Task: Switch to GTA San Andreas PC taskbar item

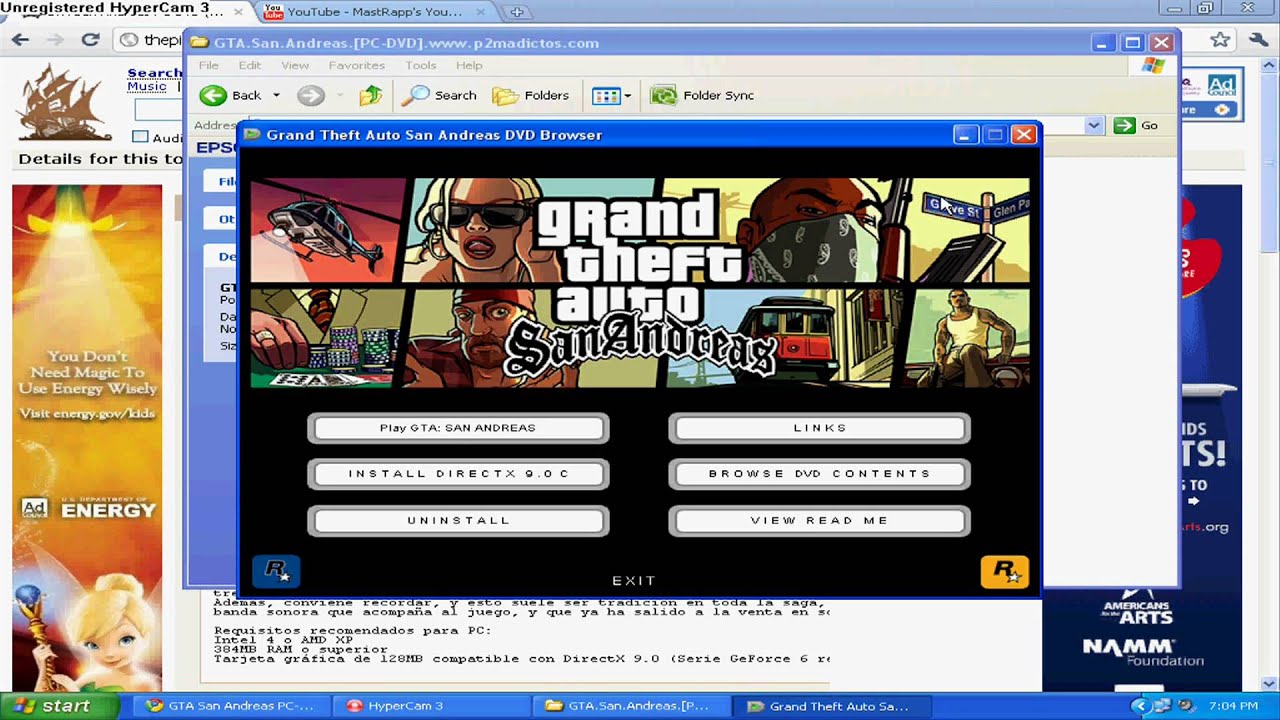Action: (x=231, y=706)
